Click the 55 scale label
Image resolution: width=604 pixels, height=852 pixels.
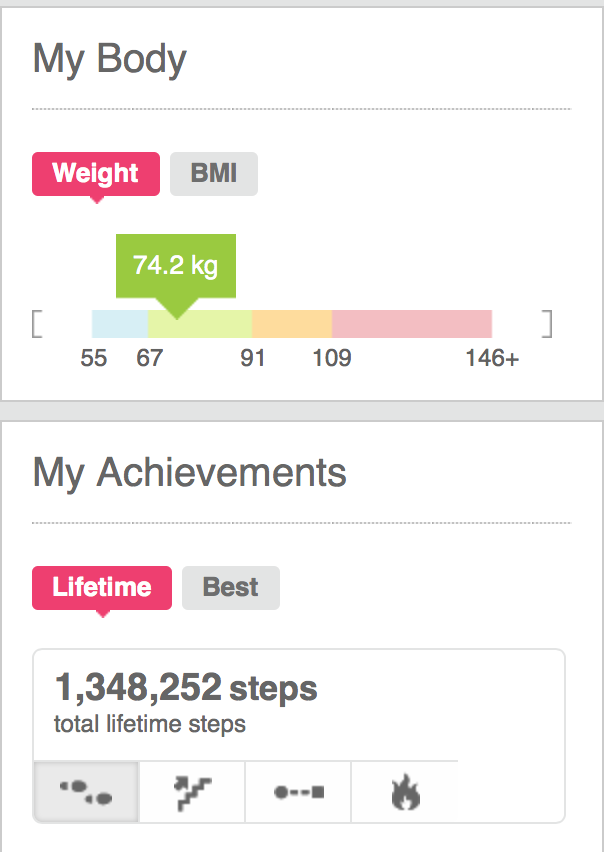94,358
